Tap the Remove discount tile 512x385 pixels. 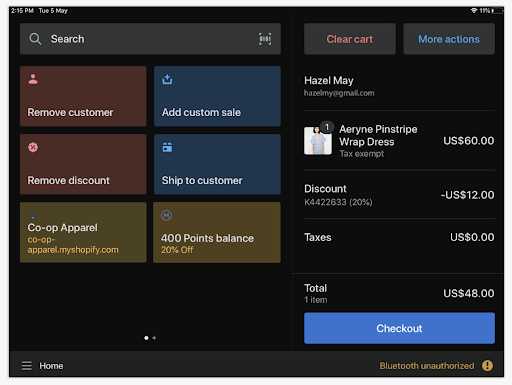click(83, 164)
